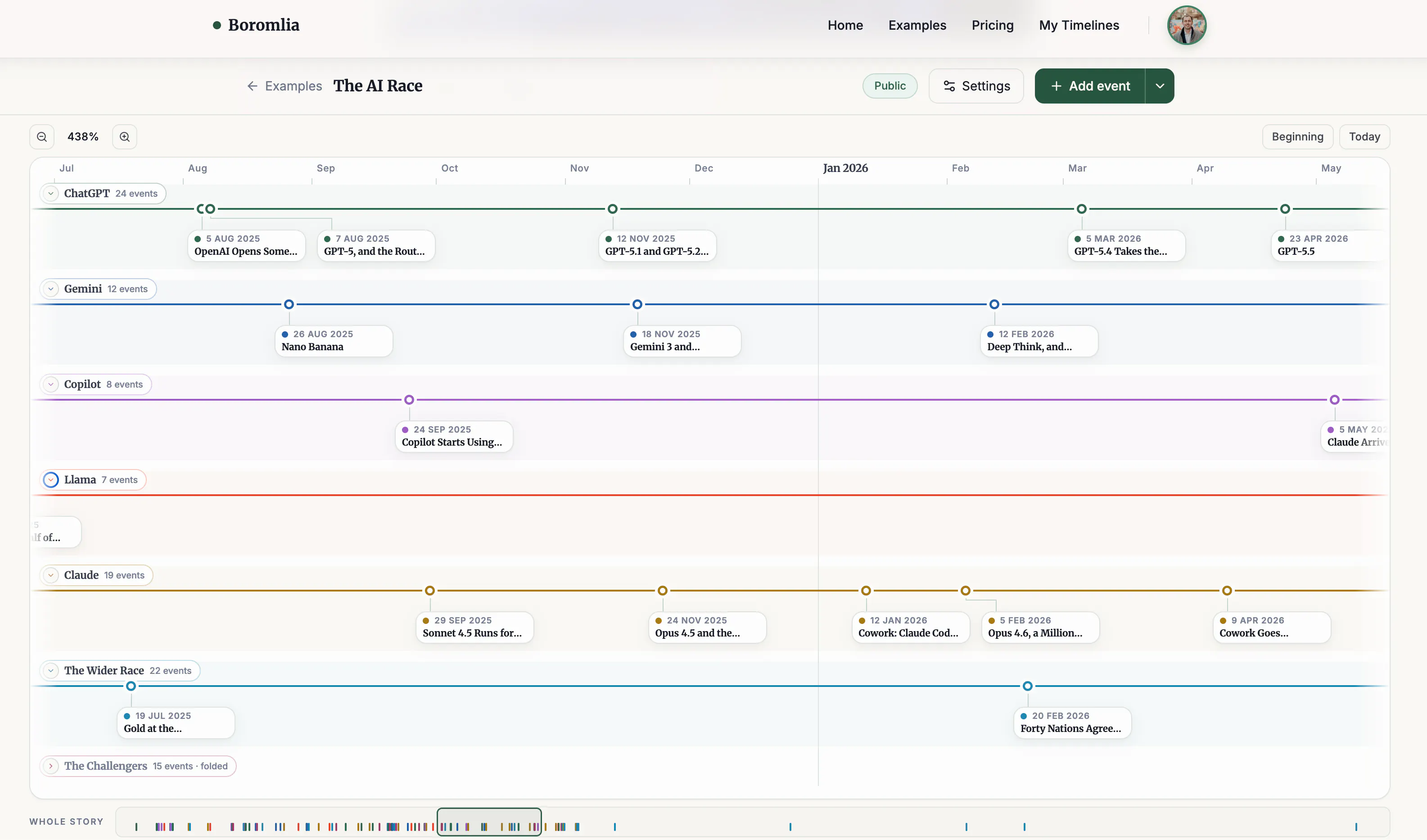Select the 12 Feb 2026 Gemini marker
This screenshot has width=1427, height=840.
coord(994,304)
